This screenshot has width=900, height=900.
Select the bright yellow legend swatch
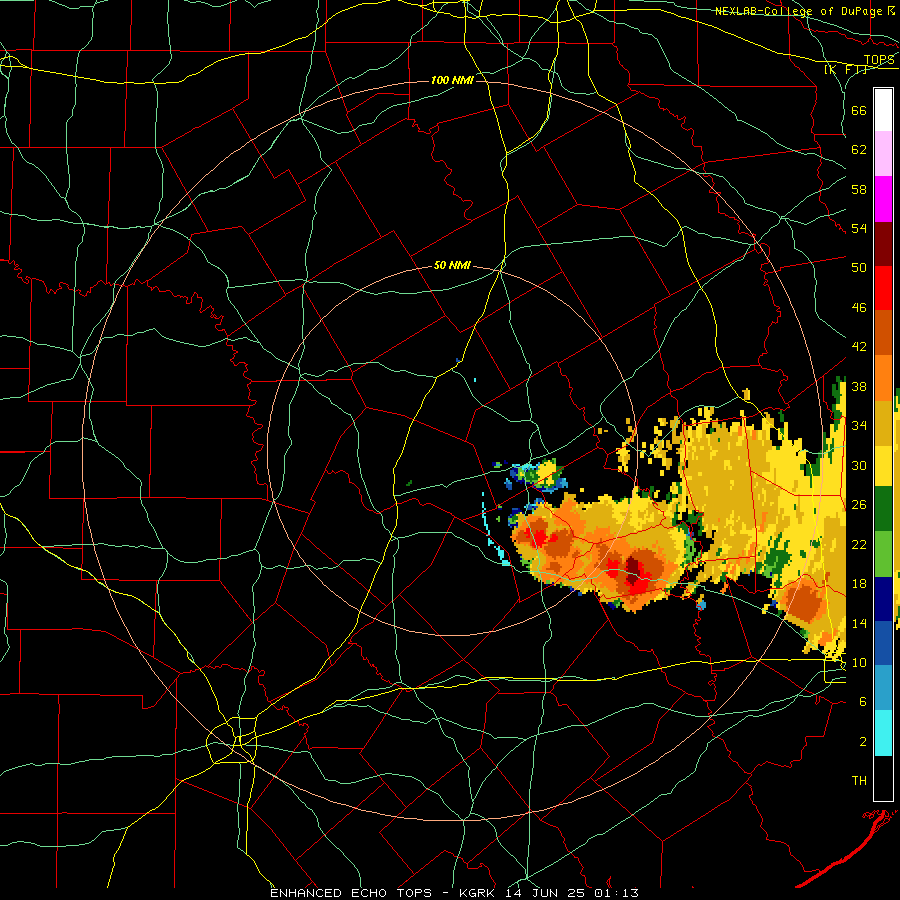click(x=883, y=465)
